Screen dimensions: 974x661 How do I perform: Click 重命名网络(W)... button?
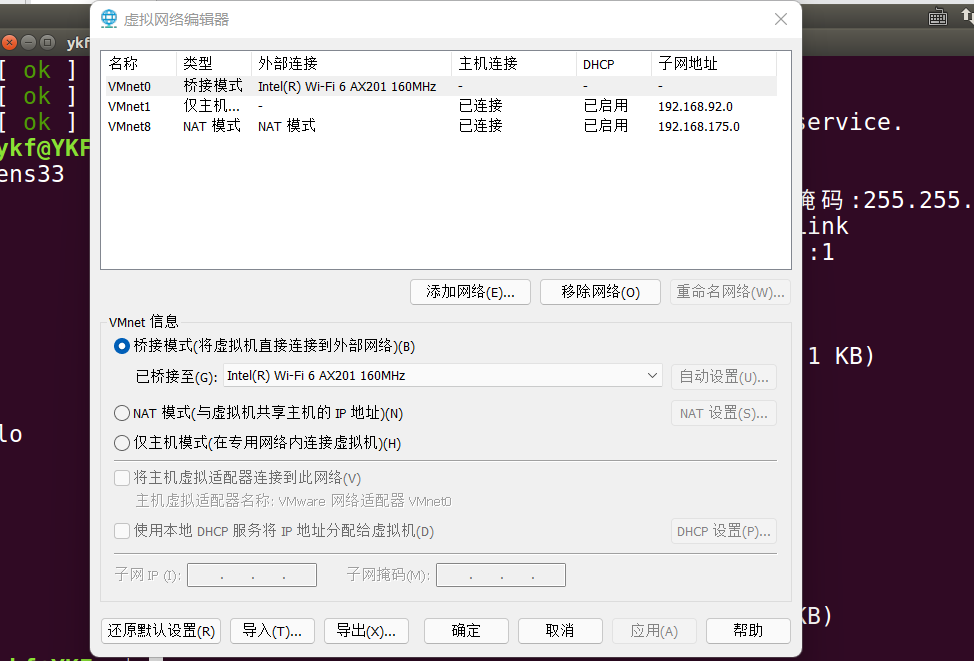730,292
